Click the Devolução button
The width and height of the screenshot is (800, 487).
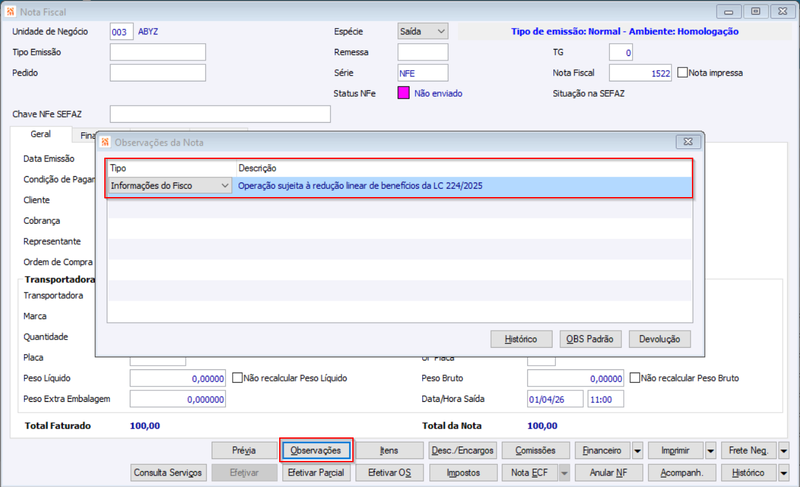(x=660, y=339)
